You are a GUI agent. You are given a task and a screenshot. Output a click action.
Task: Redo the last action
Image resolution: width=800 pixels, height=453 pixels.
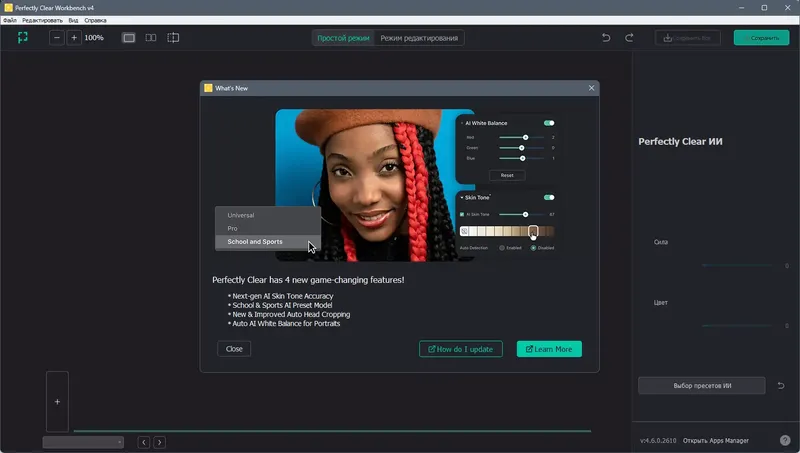[x=629, y=38]
